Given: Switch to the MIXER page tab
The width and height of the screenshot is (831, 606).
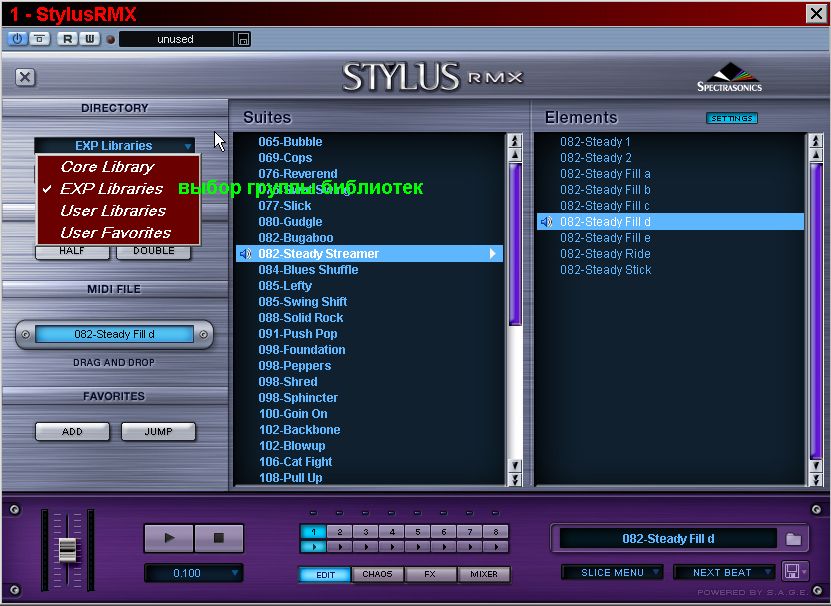Looking at the screenshot, I should pyautogui.click(x=484, y=574).
